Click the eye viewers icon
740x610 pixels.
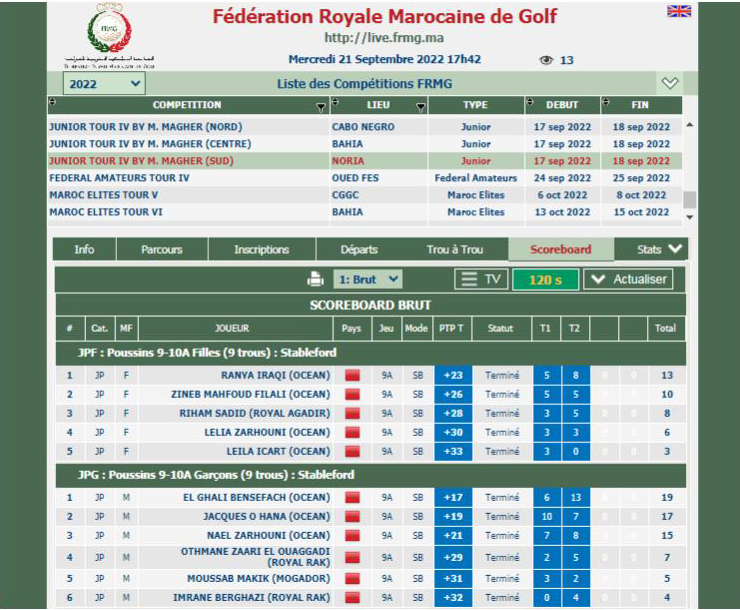click(x=546, y=60)
